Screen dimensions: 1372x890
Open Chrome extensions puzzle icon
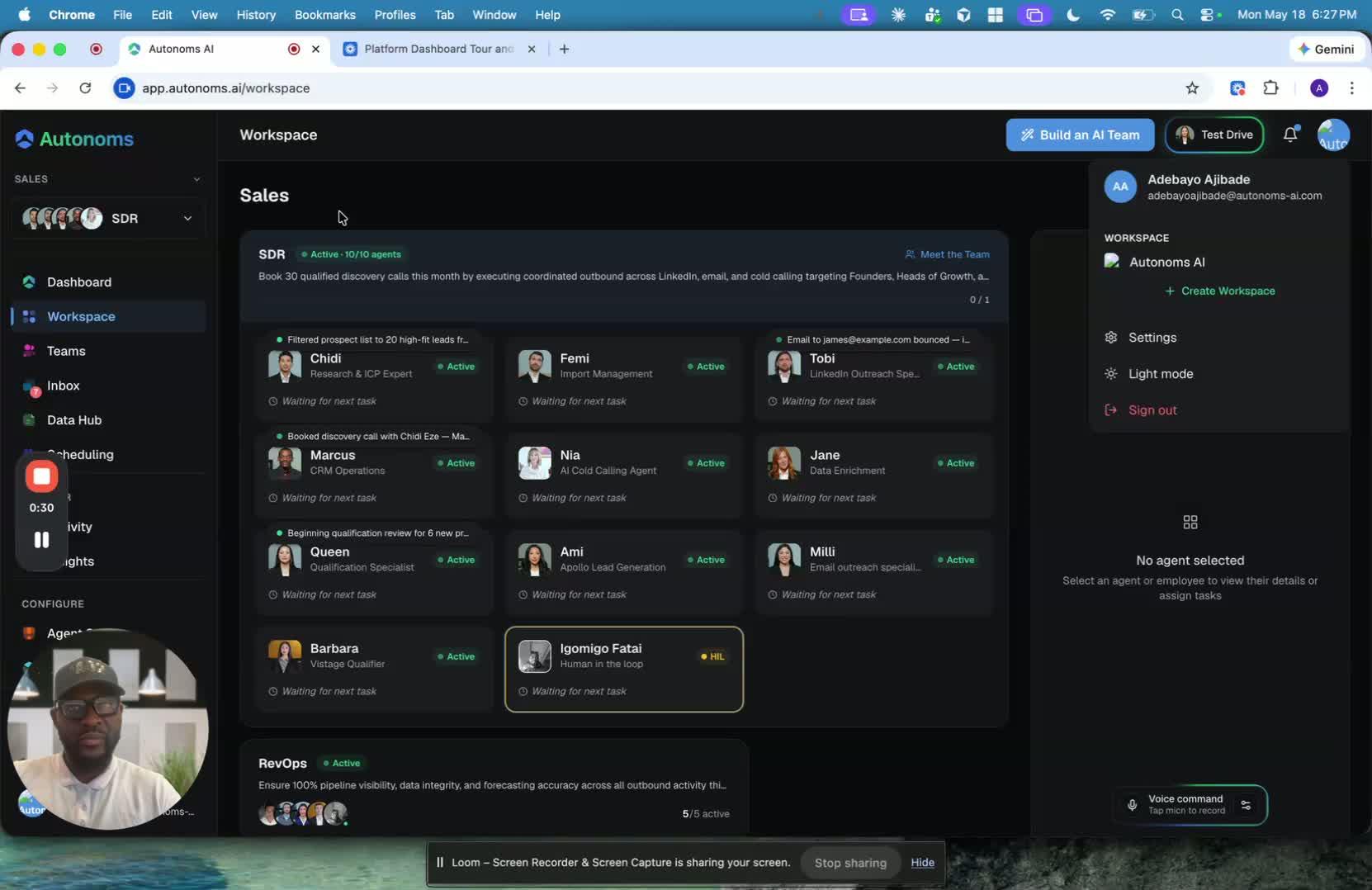point(1271,88)
